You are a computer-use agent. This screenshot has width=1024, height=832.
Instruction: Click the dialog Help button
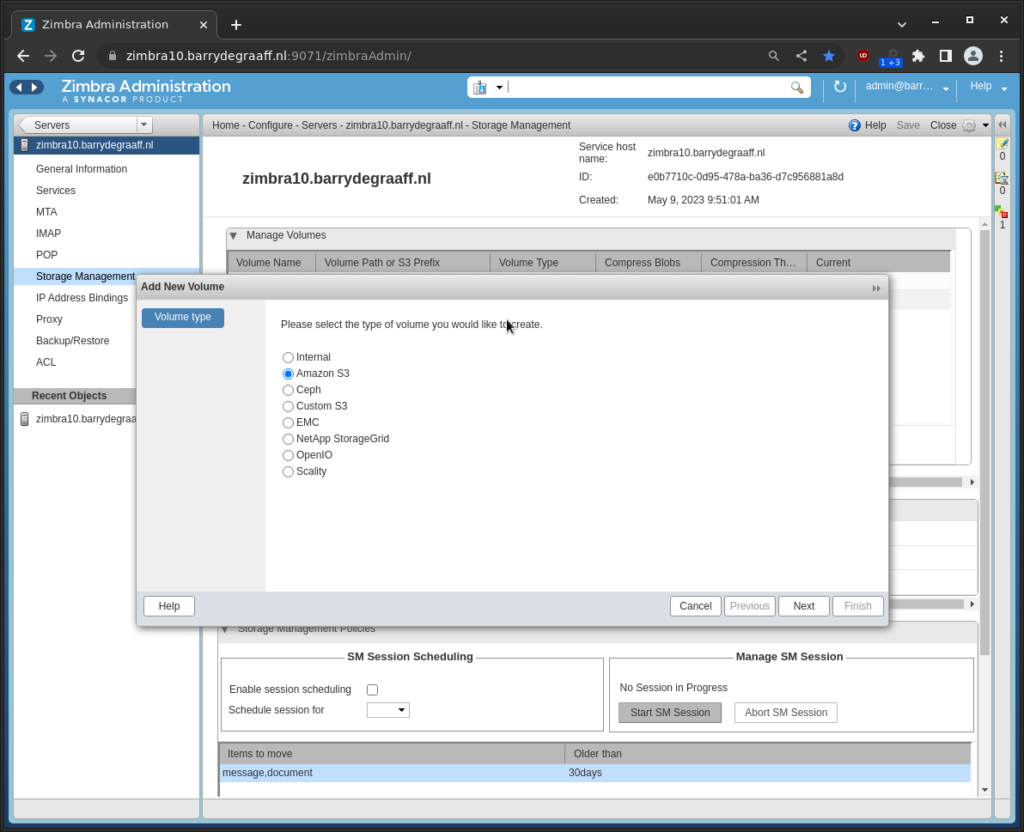coord(169,606)
